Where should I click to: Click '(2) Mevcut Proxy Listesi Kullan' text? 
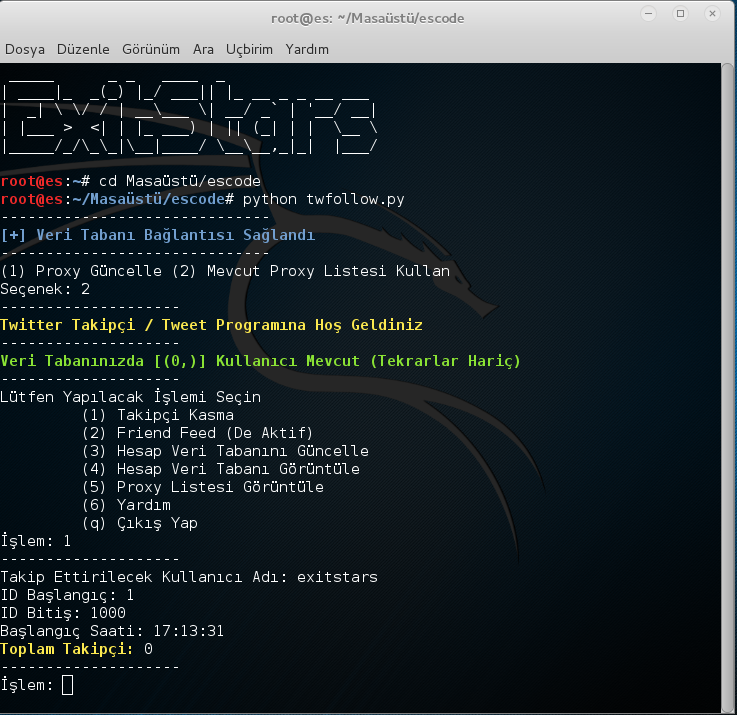tap(311, 271)
